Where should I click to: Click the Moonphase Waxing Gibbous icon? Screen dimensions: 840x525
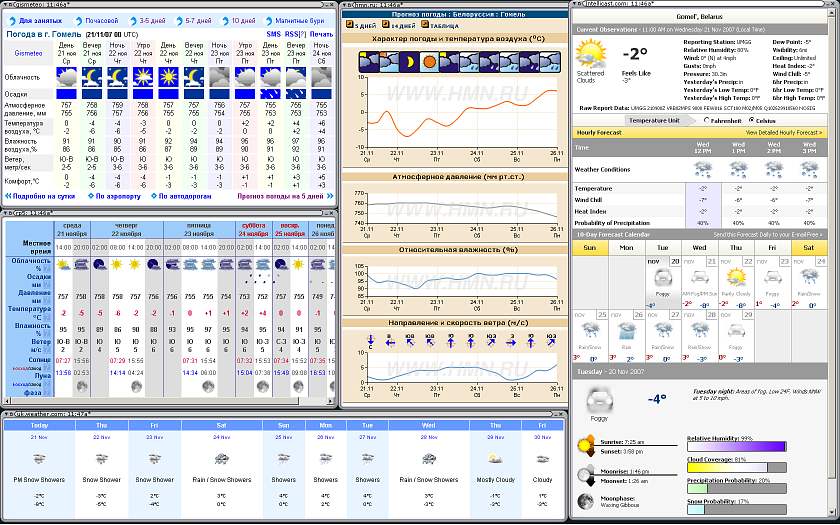coord(584,500)
